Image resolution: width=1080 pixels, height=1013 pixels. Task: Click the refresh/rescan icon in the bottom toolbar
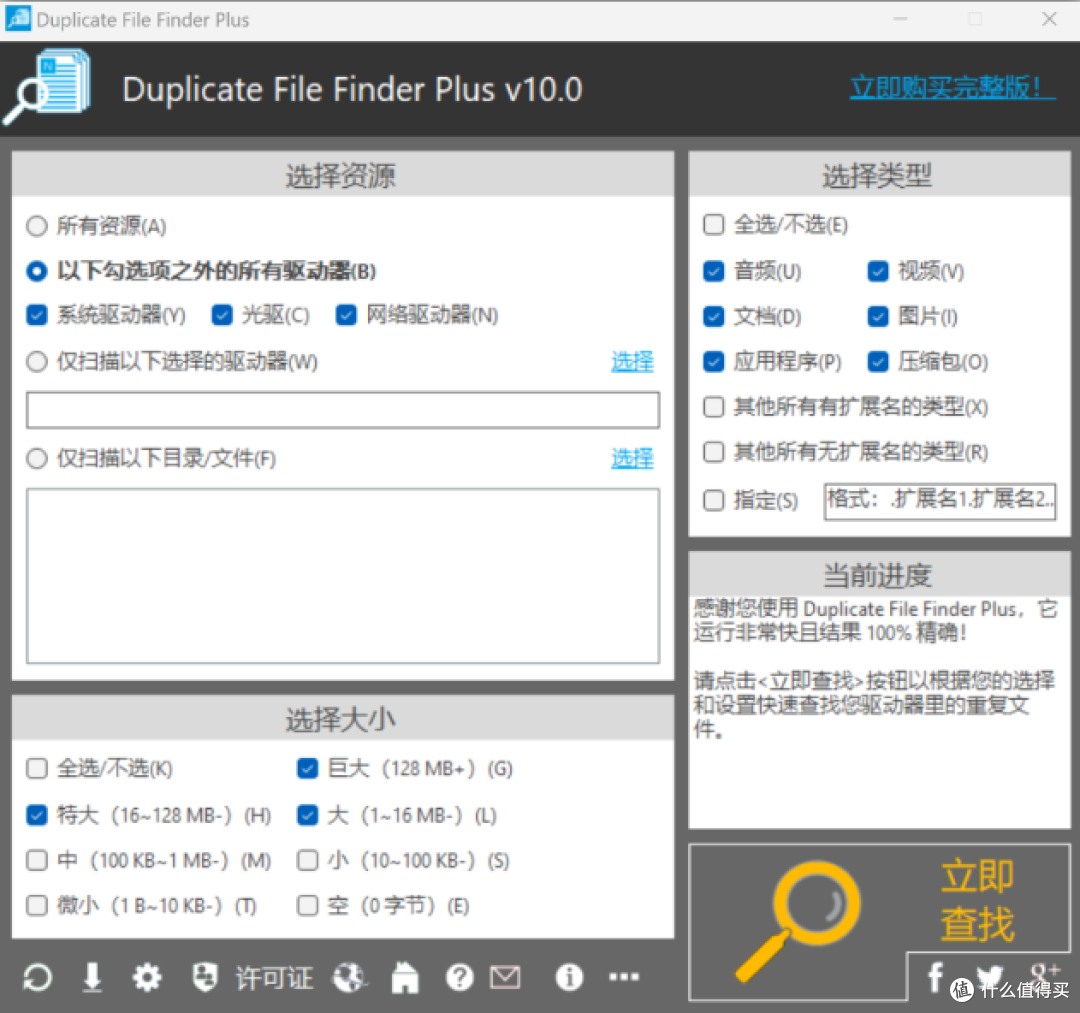pyautogui.click(x=37, y=977)
